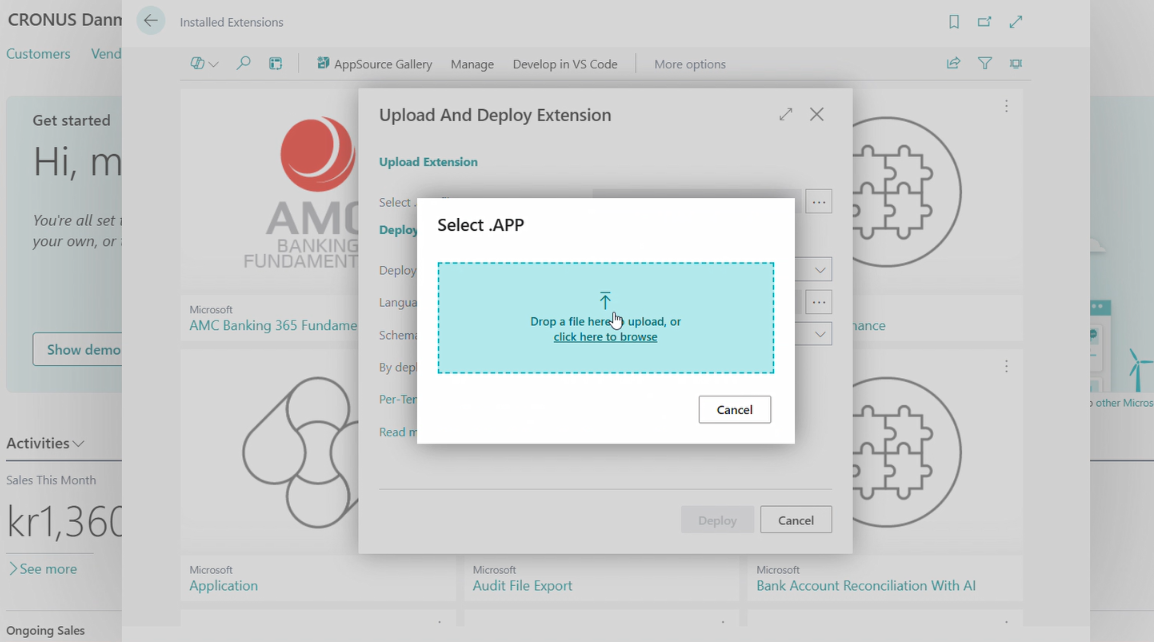This screenshot has height=642, width=1154.
Task: Click the file drop zone upload area
Action: 606,318
